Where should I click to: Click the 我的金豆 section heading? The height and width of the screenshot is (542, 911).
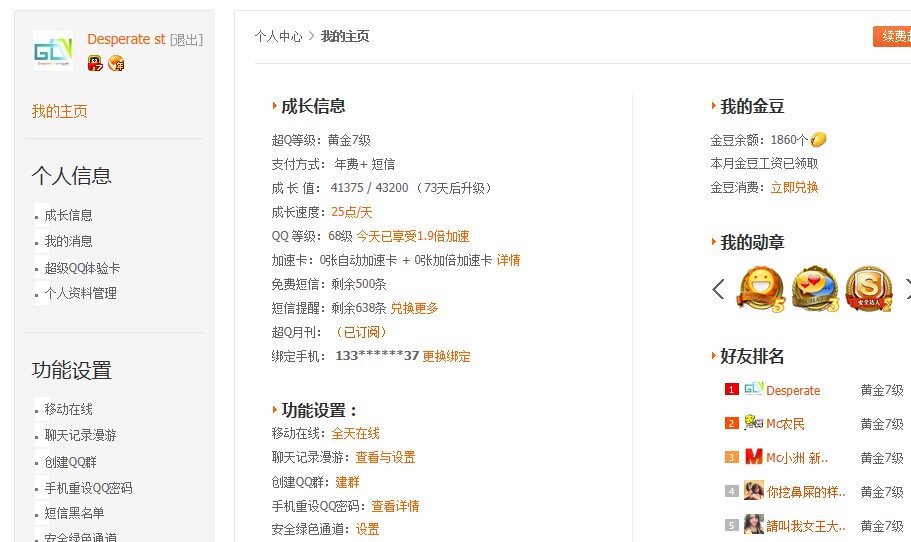click(x=752, y=106)
